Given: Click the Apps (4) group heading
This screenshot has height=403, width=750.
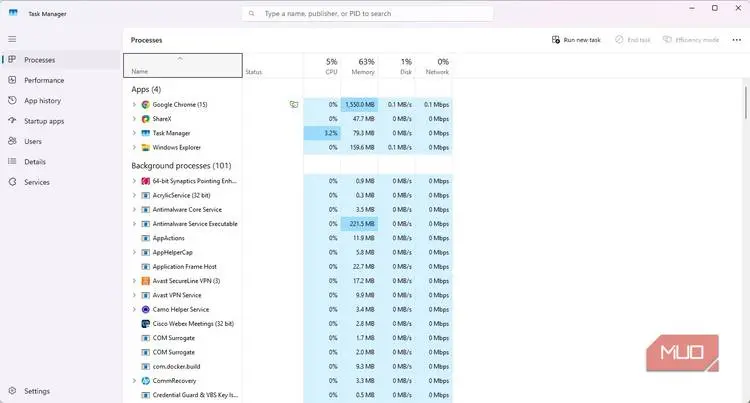Looking at the screenshot, I should 146,89.
